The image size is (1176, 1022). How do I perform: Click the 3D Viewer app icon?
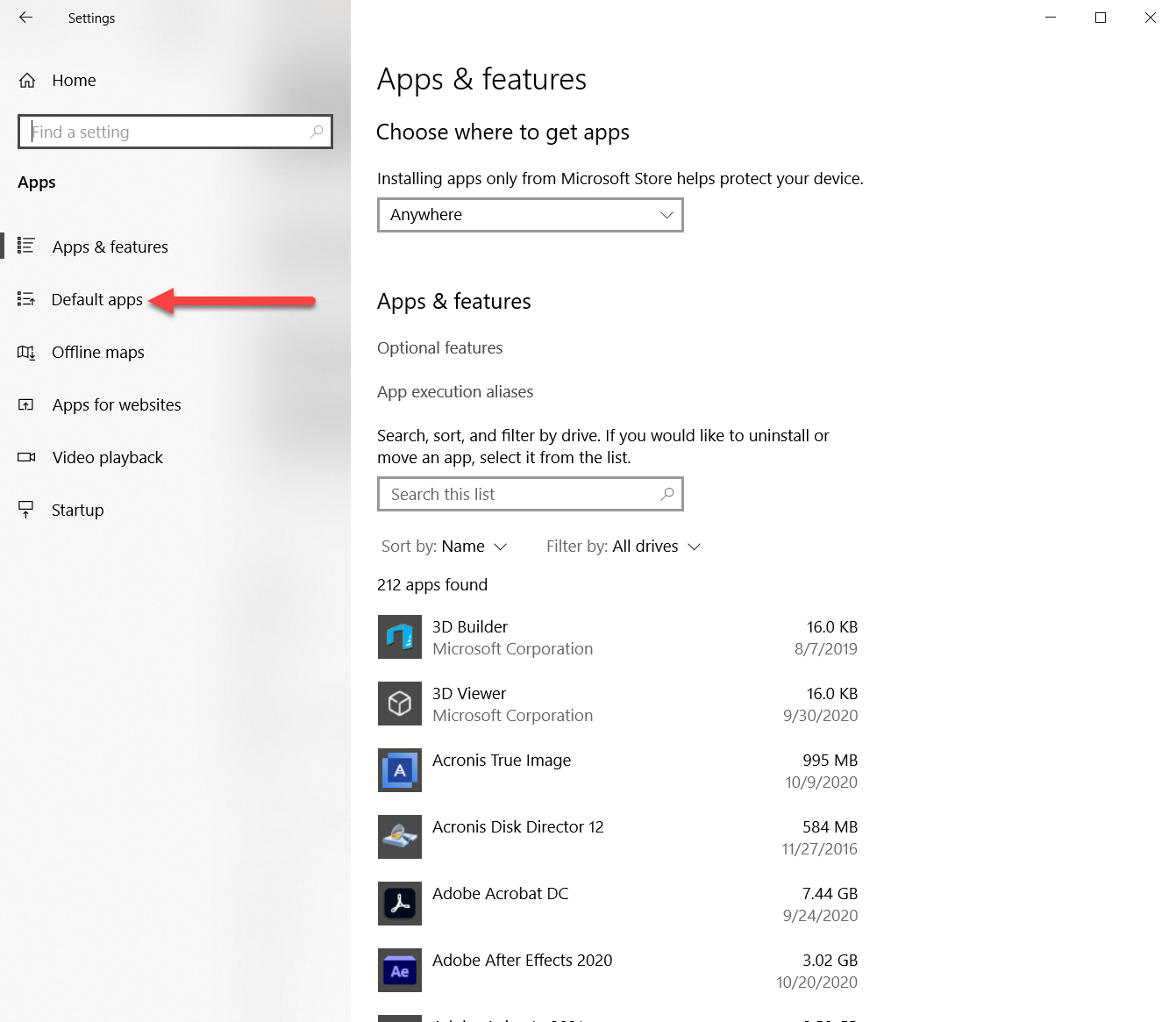[399, 704]
